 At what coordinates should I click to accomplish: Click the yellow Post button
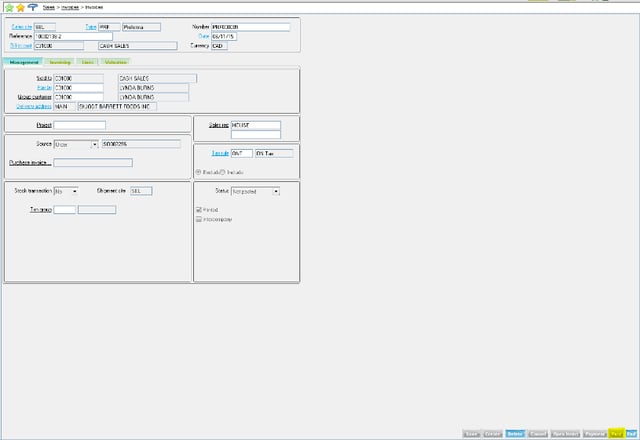click(616, 434)
